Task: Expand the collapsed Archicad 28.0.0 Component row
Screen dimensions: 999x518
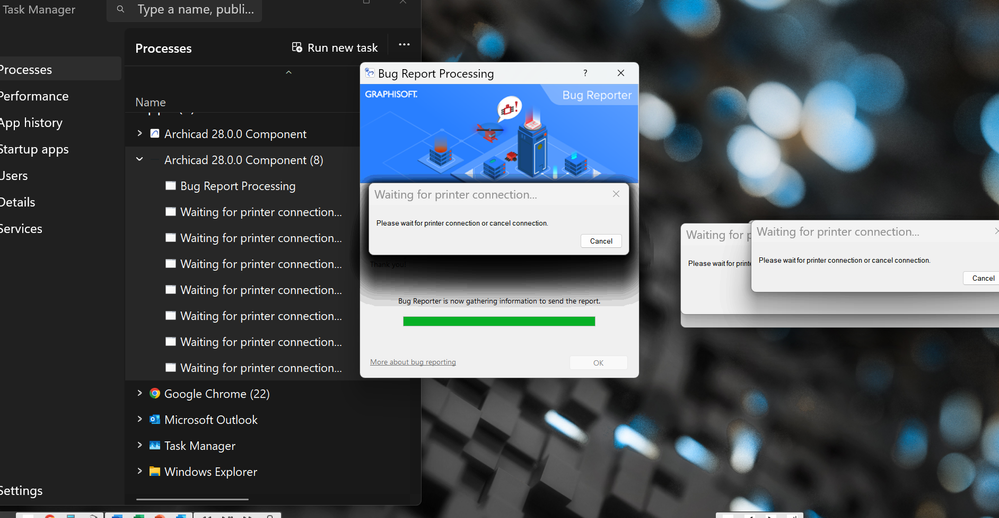Action: point(140,133)
